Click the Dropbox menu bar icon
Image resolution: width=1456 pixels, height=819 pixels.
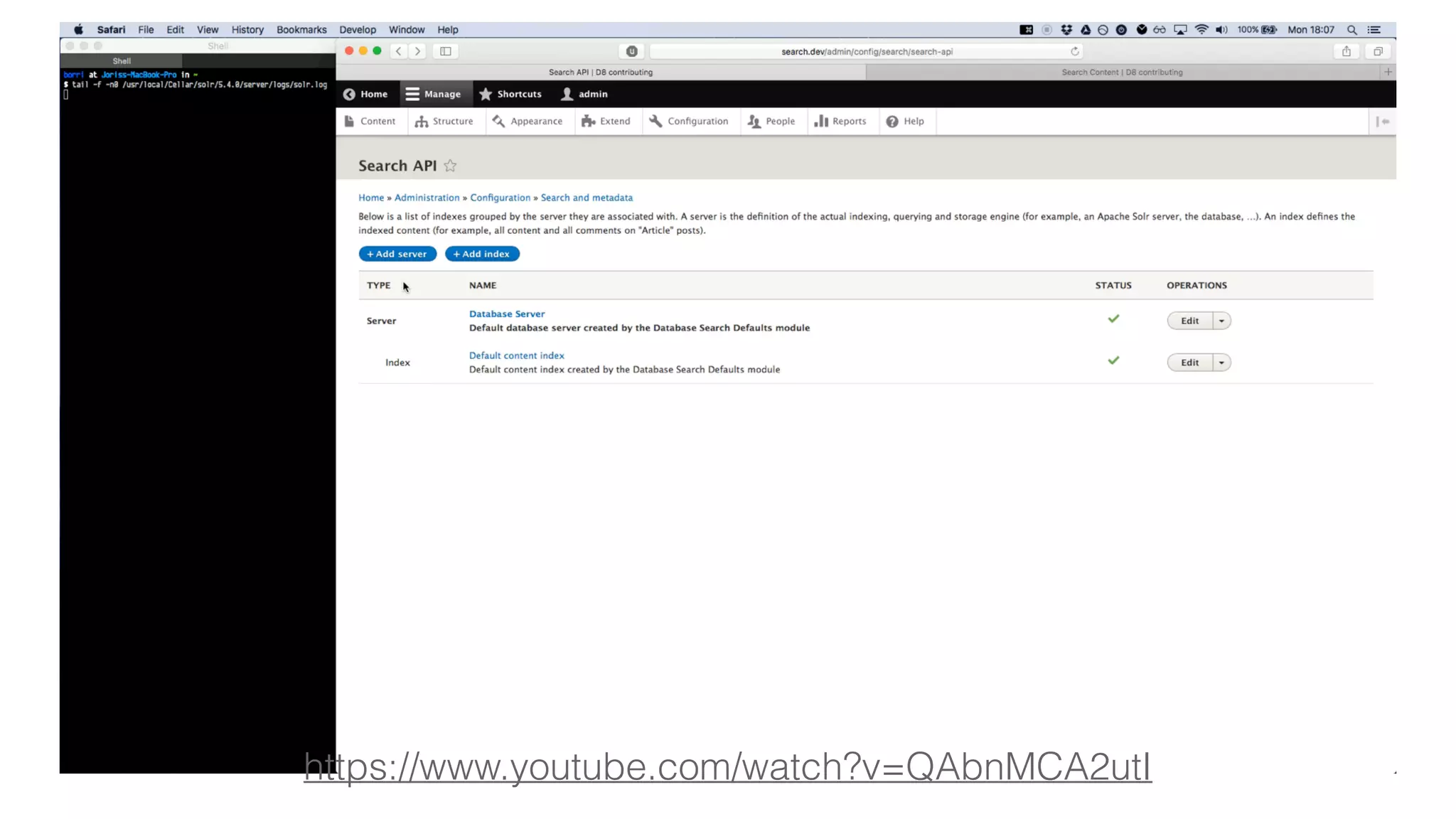tap(1066, 30)
